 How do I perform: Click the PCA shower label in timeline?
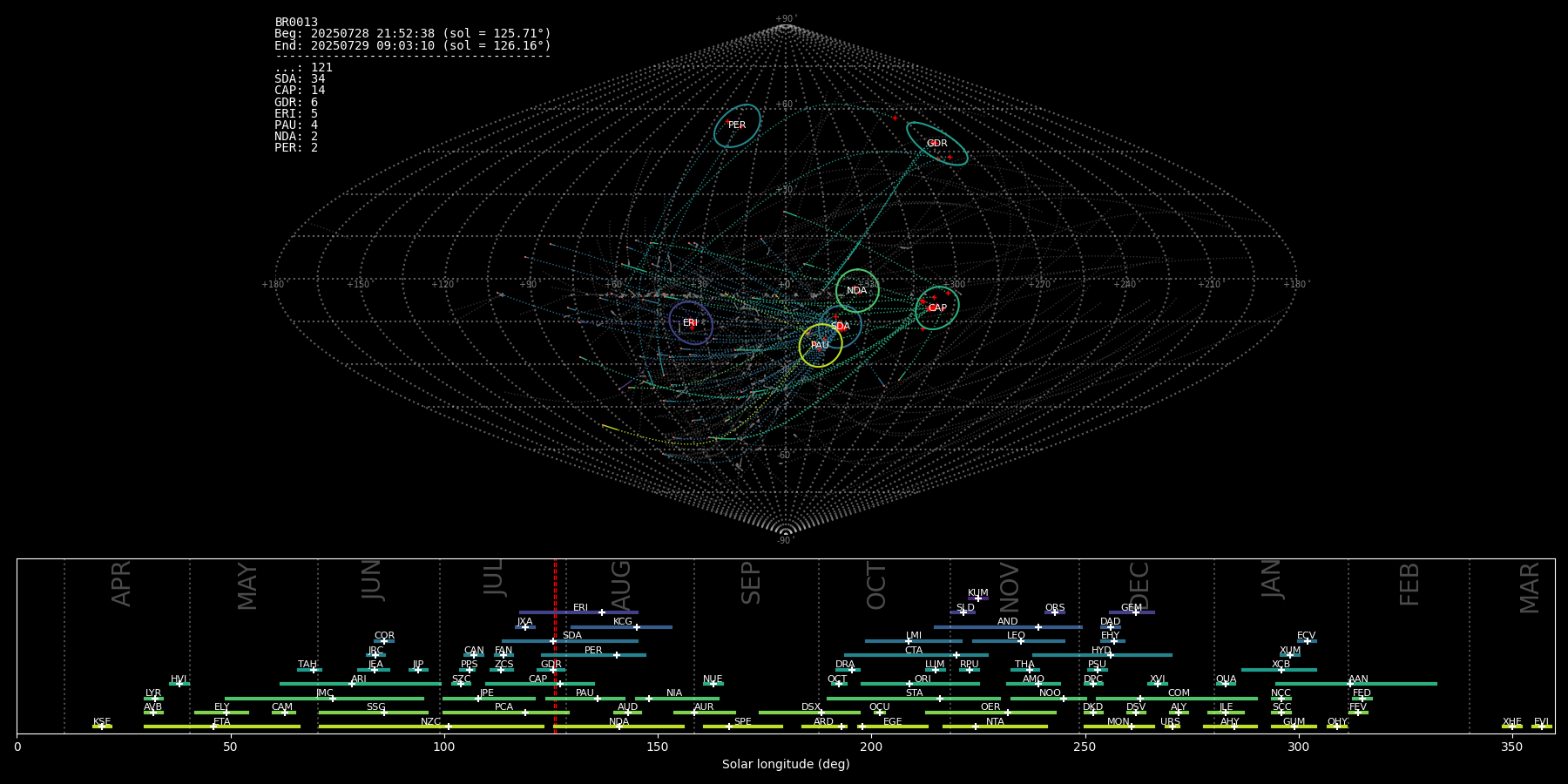(x=504, y=707)
